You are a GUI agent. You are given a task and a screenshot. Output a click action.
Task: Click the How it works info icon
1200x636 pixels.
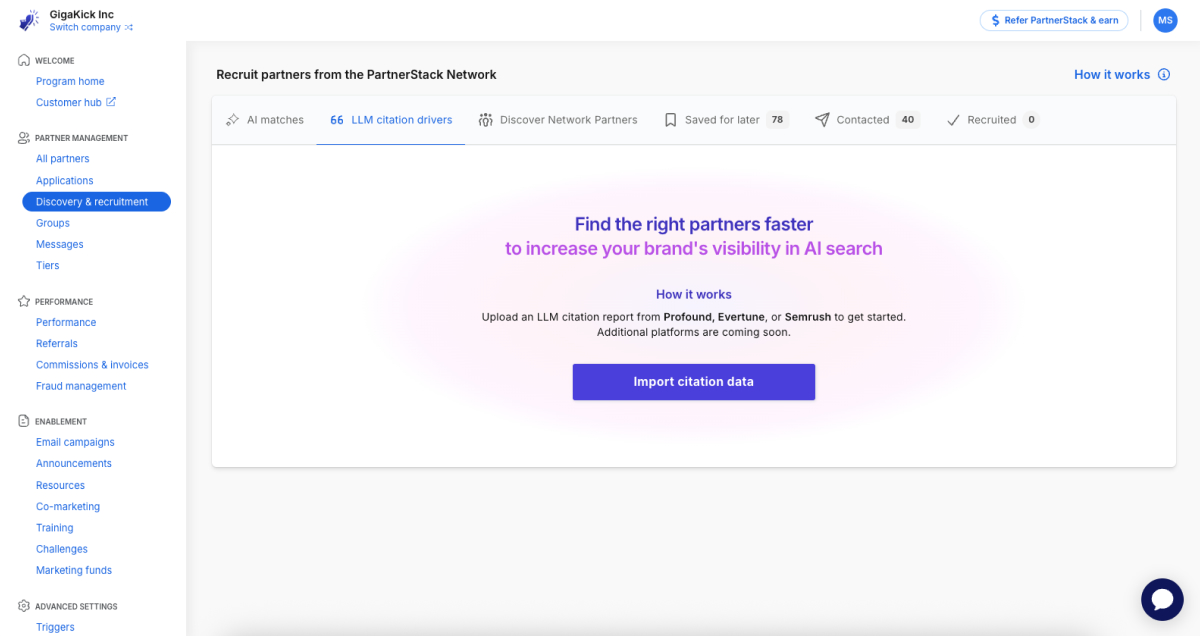click(1164, 75)
